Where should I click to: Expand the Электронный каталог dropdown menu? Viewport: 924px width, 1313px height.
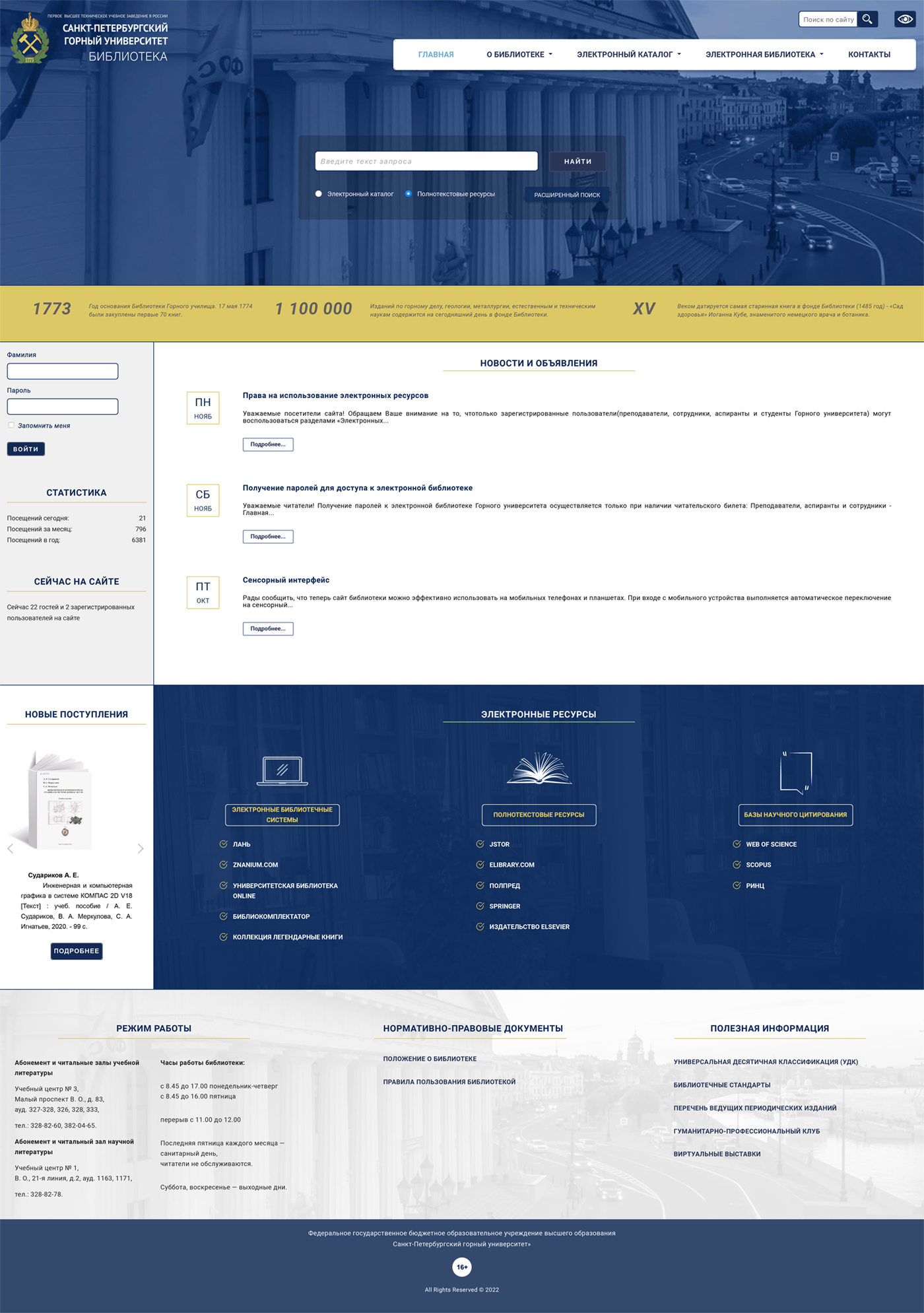628,55
